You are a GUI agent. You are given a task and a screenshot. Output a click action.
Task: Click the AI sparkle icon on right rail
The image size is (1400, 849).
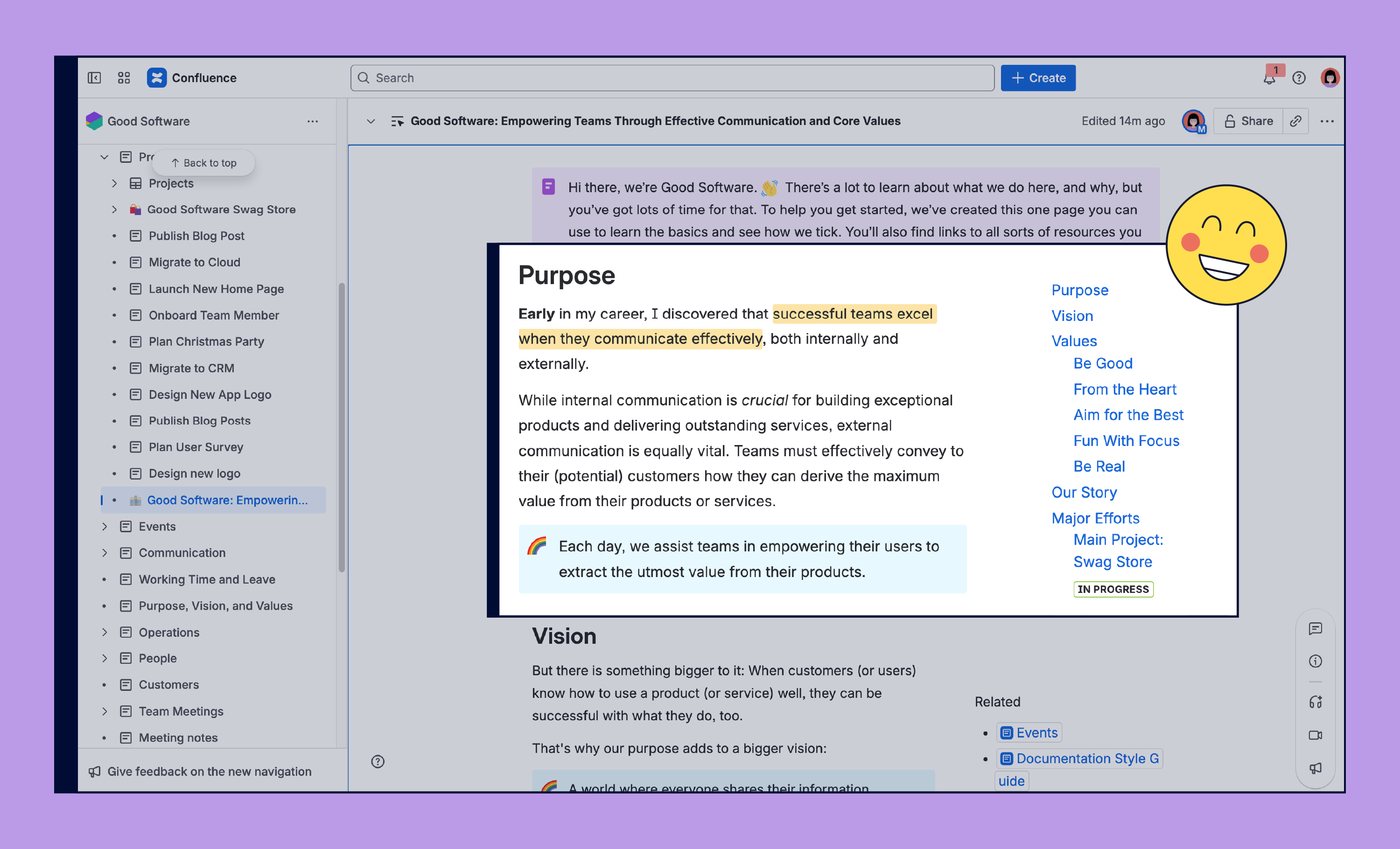[1315, 702]
